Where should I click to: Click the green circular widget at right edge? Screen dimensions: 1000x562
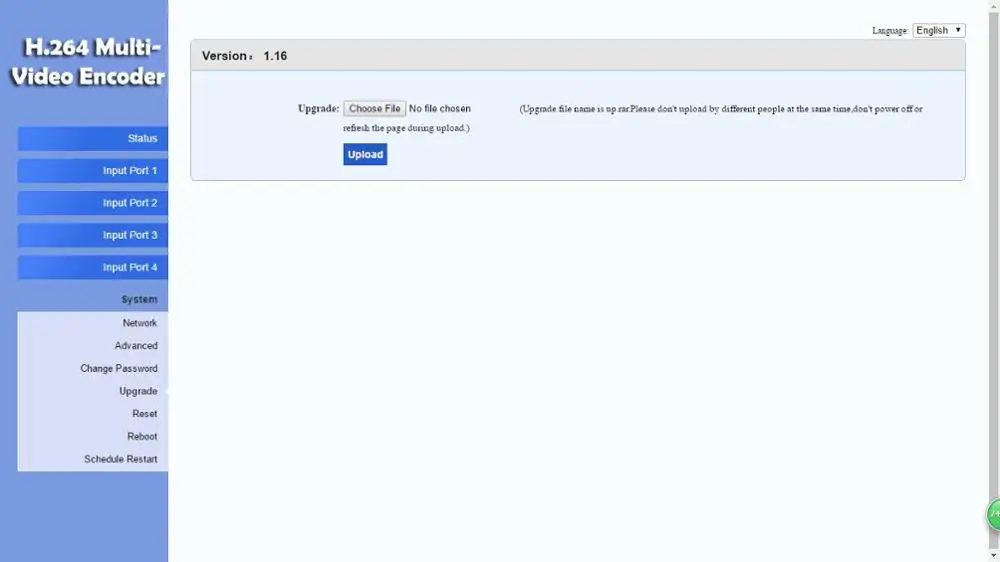click(994, 514)
